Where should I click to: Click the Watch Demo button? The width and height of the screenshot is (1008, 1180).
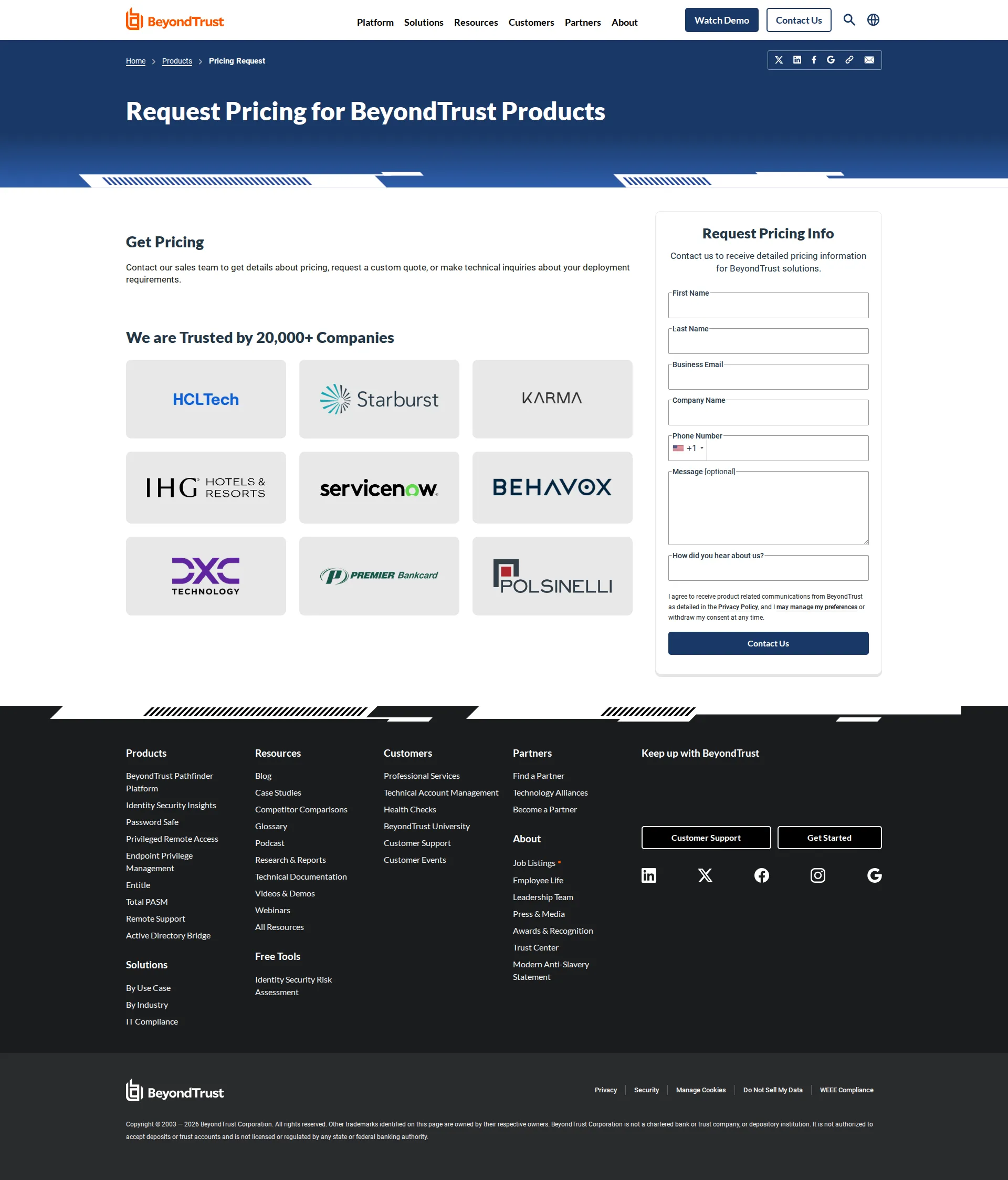pyautogui.click(x=721, y=19)
